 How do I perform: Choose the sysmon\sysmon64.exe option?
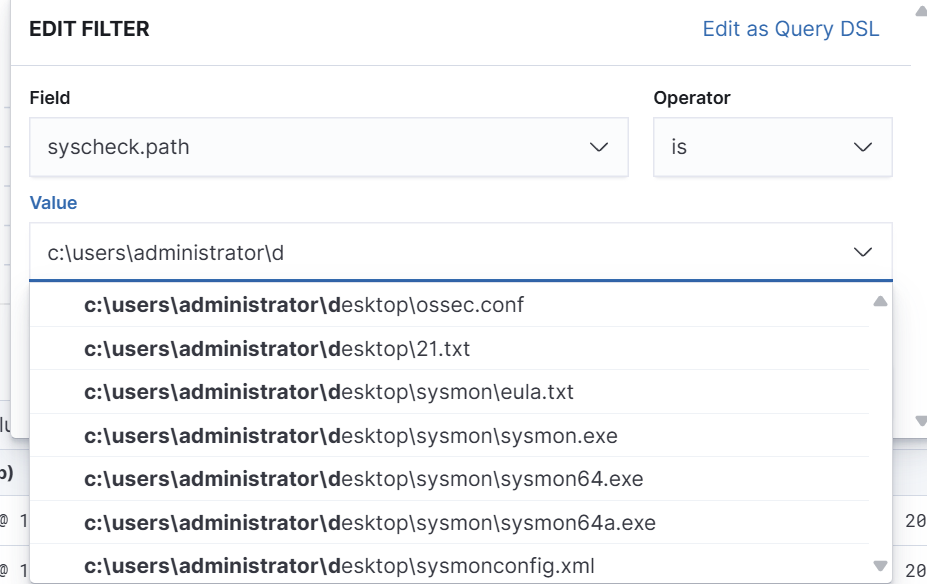click(x=363, y=479)
